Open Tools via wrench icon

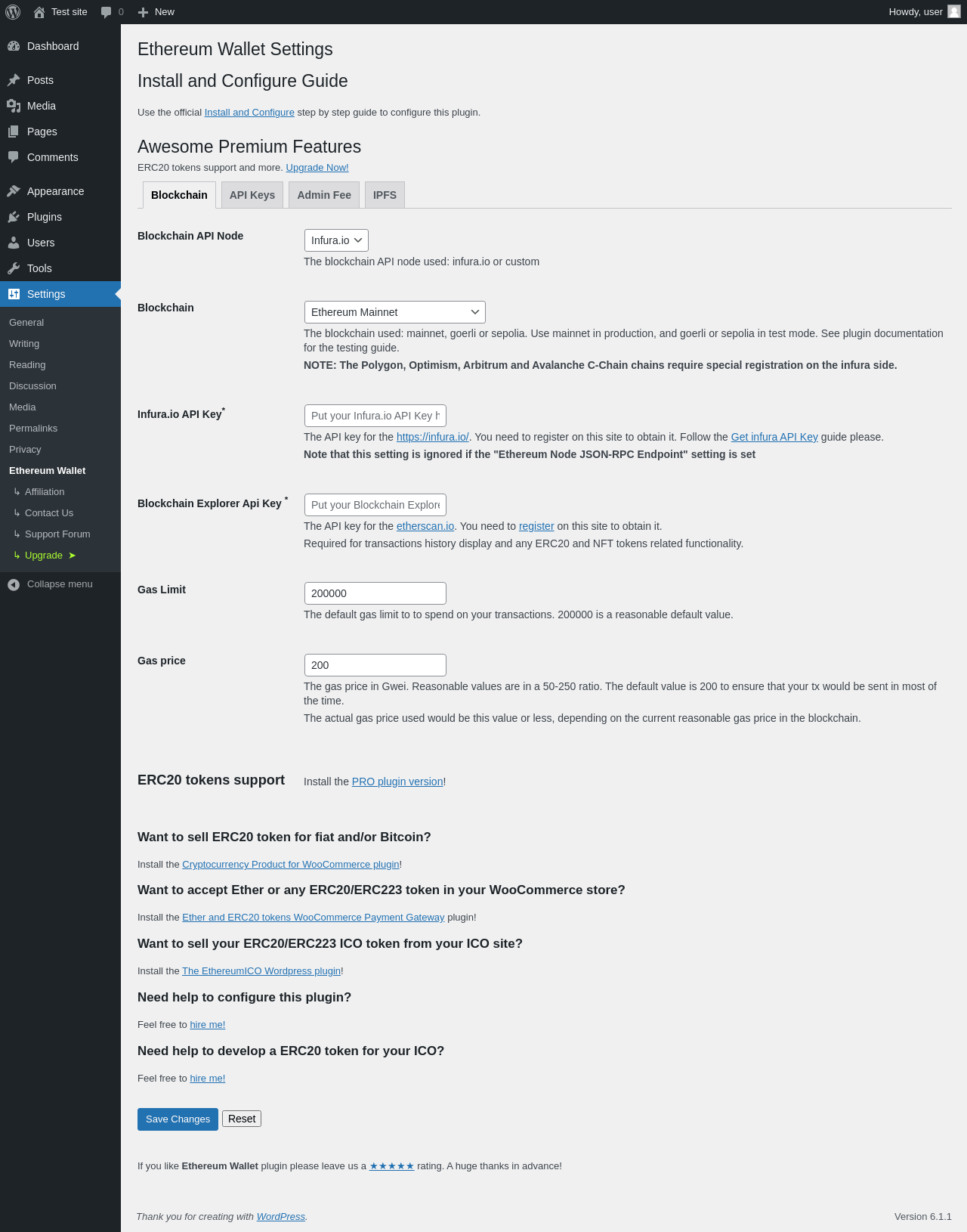(14, 268)
